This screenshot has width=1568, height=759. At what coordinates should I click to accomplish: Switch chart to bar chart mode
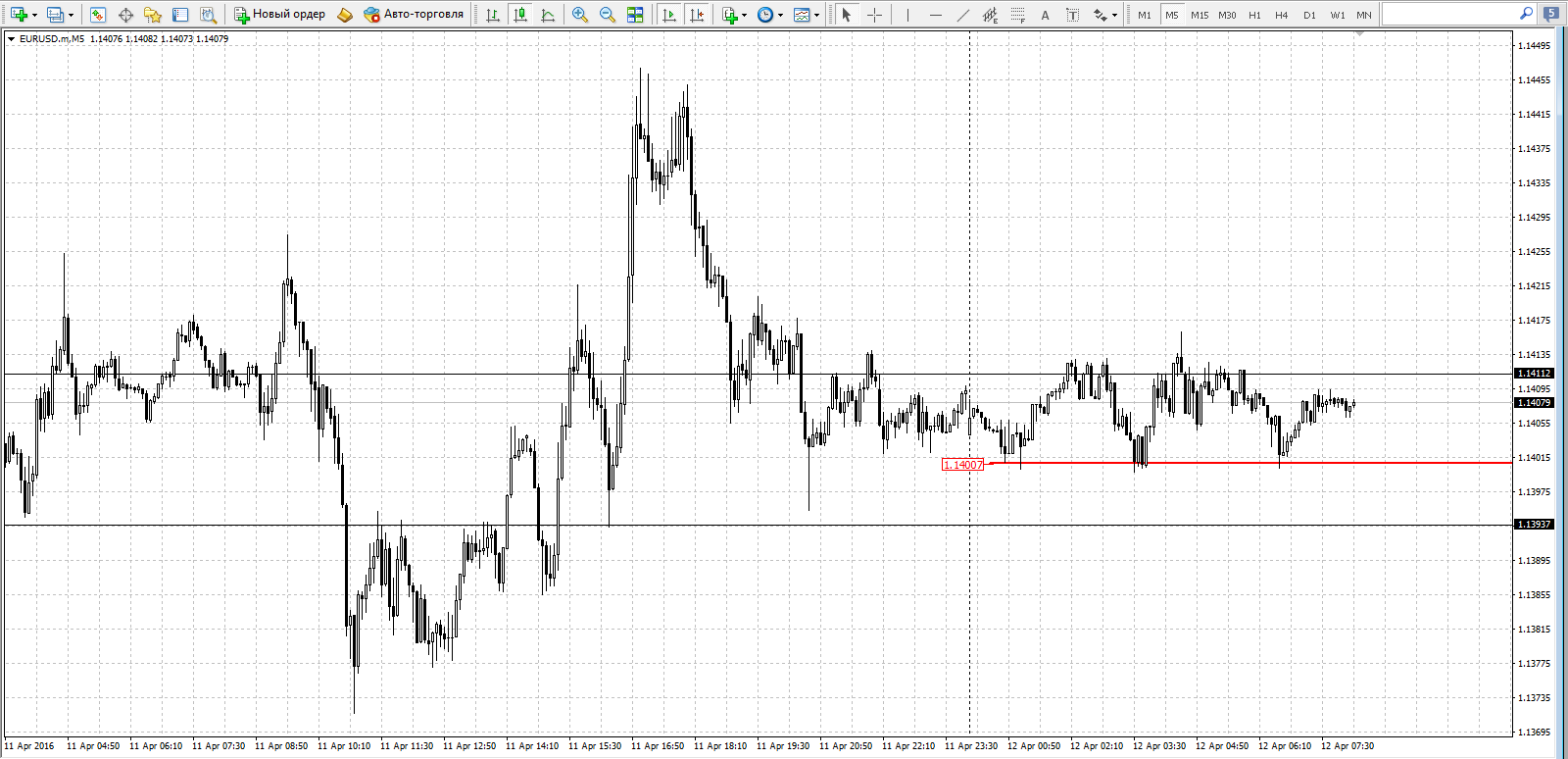tap(492, 15)
